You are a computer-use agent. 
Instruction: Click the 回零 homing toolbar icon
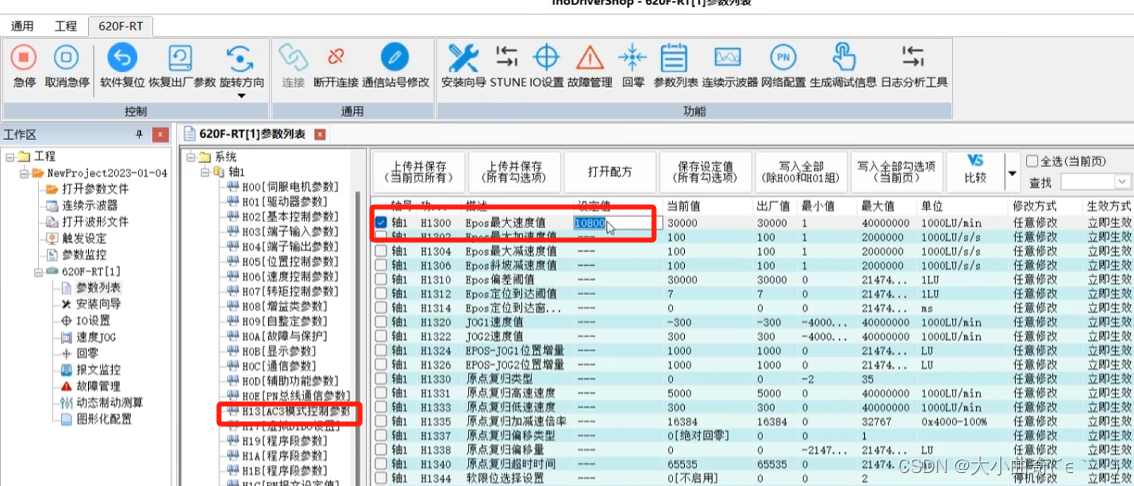(632, 57)
